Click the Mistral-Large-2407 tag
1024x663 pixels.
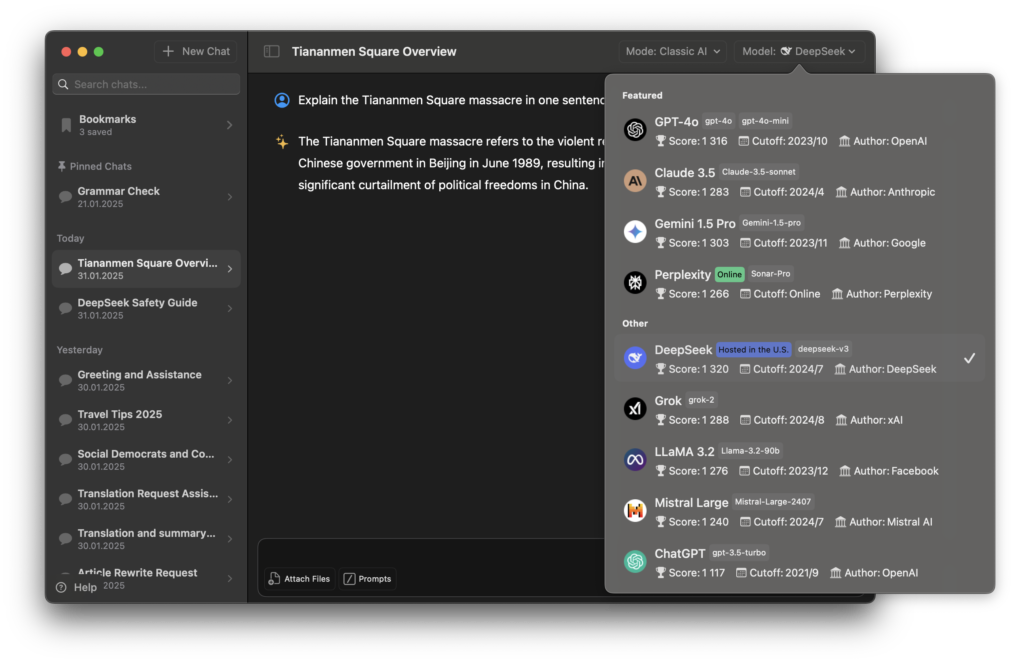coord(773,502)
